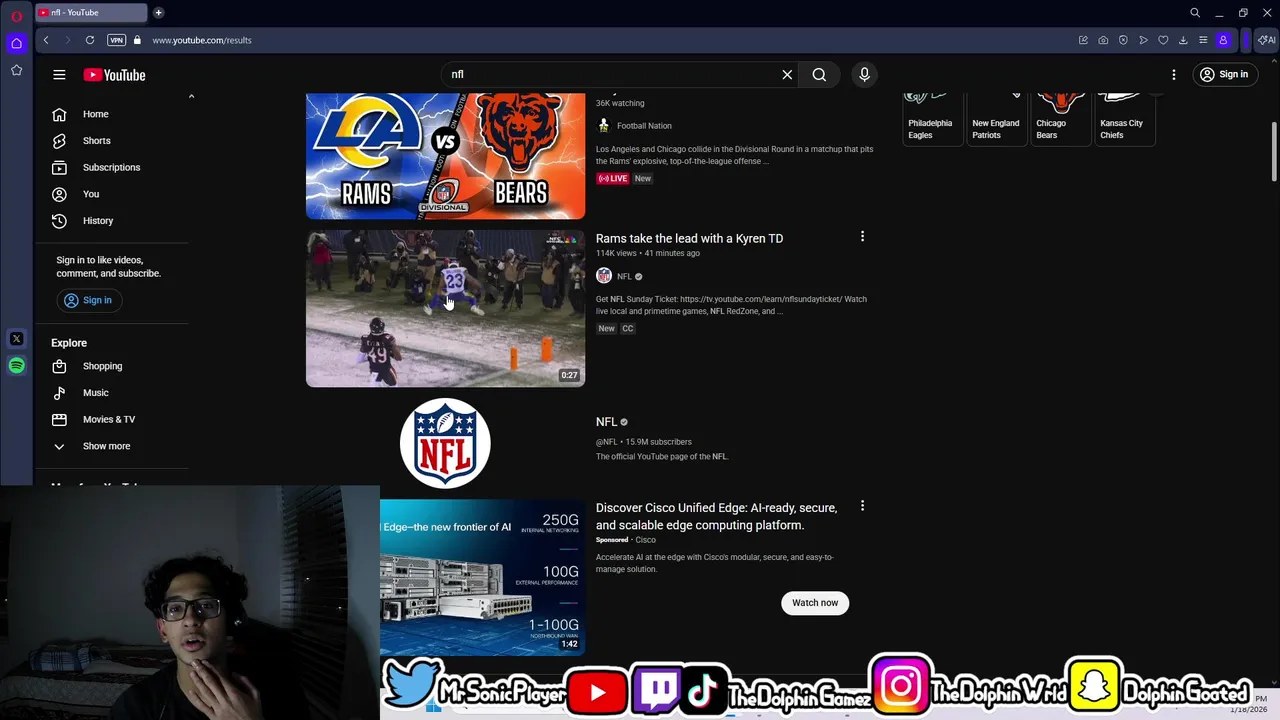Open more options for the Cisco ad
Viewport: 1280px width, 720px height.
coord(862,506)
